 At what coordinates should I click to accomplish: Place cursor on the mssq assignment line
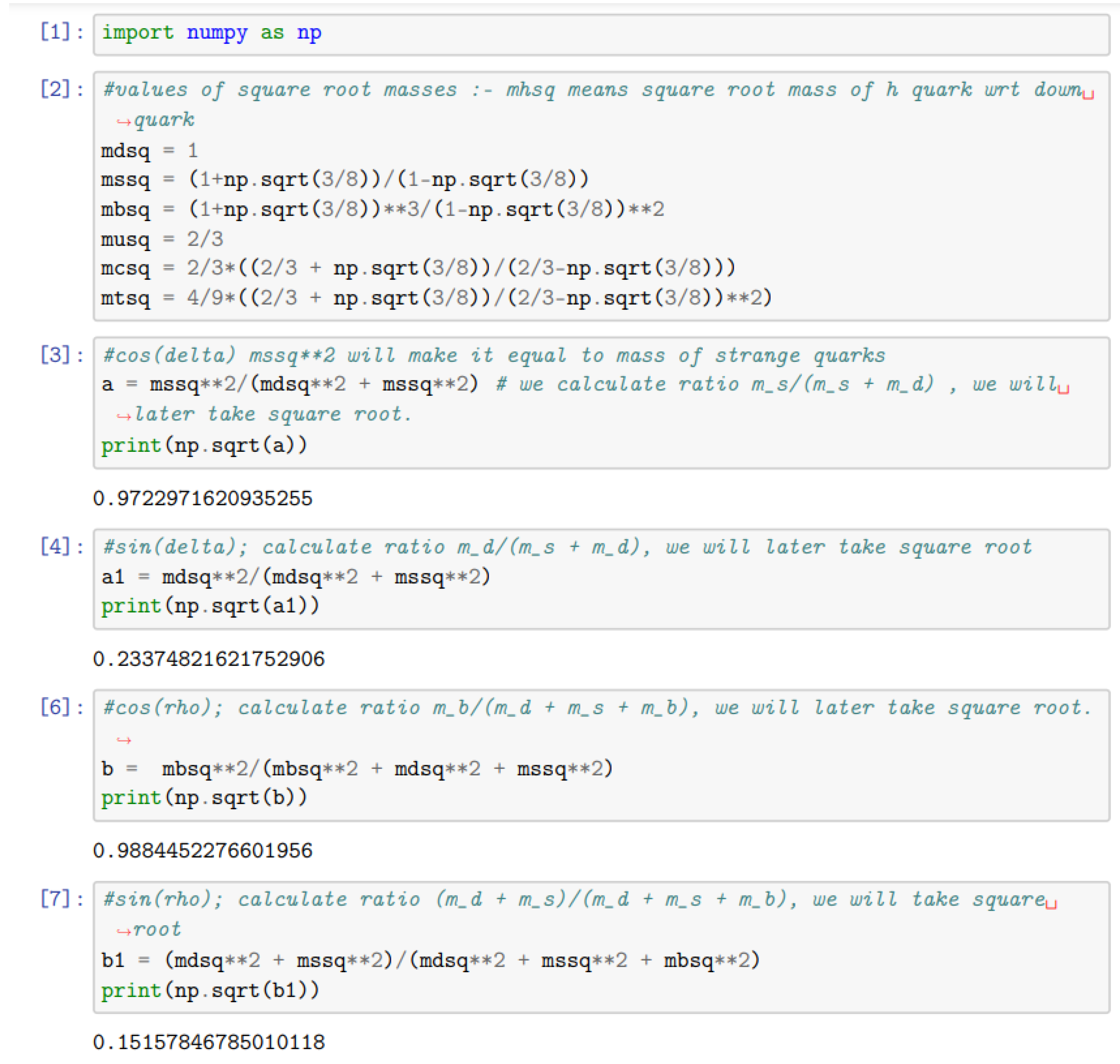[x=345, y=180]
